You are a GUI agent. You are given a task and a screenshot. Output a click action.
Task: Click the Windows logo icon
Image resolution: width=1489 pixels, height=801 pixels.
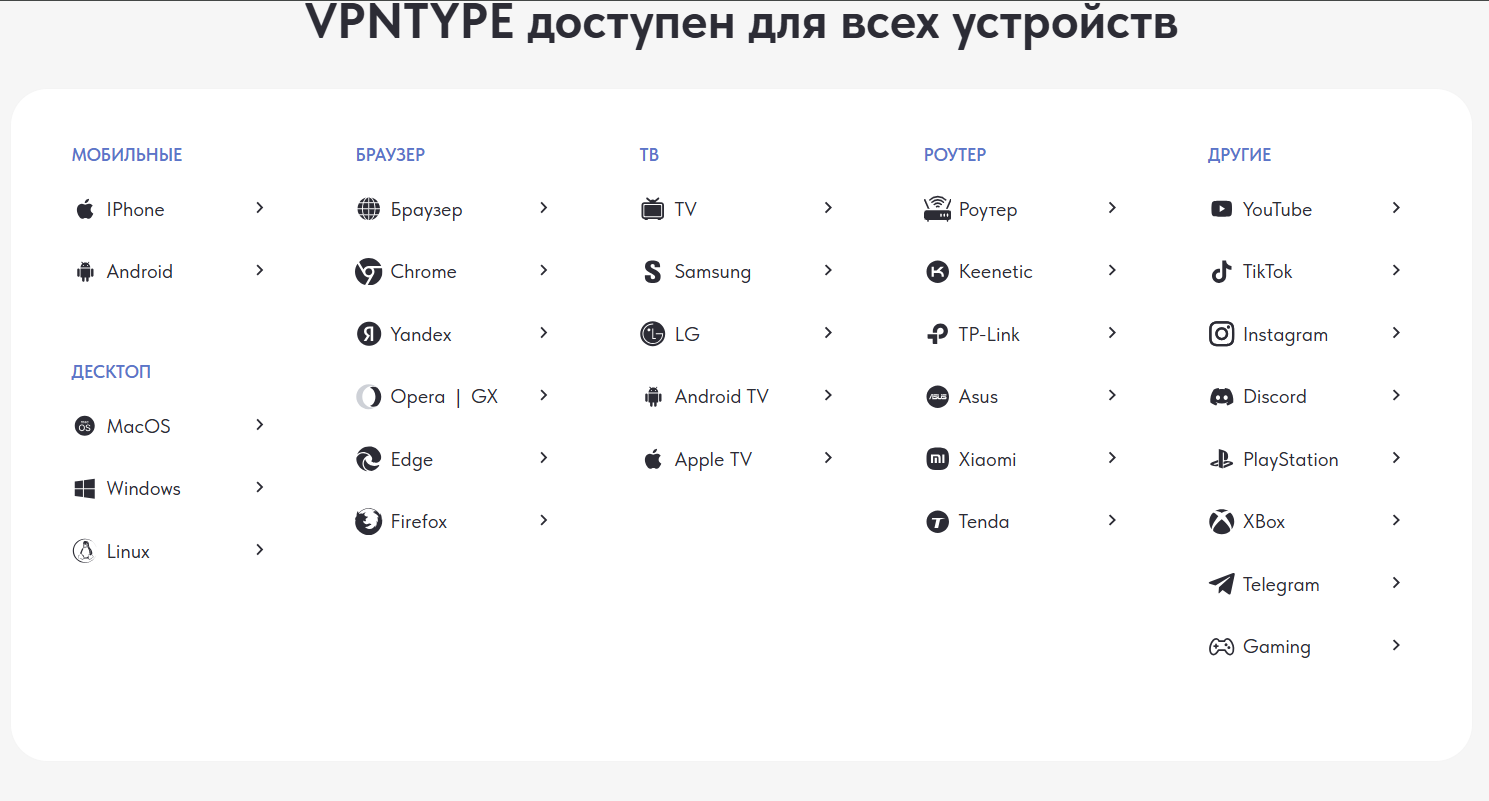(85, 489)
